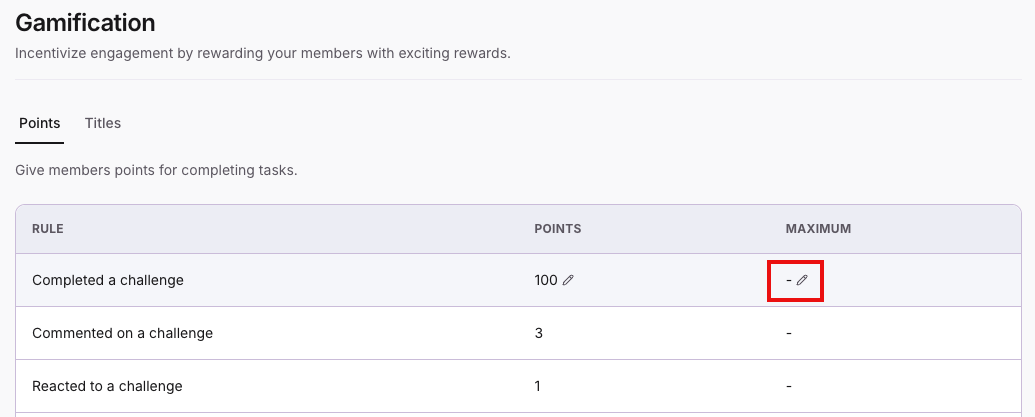The height and width of the screenshot is (417, 1035).
Task: Choose the Reacted to a challenge rule
Action: [x=107, y=386]
